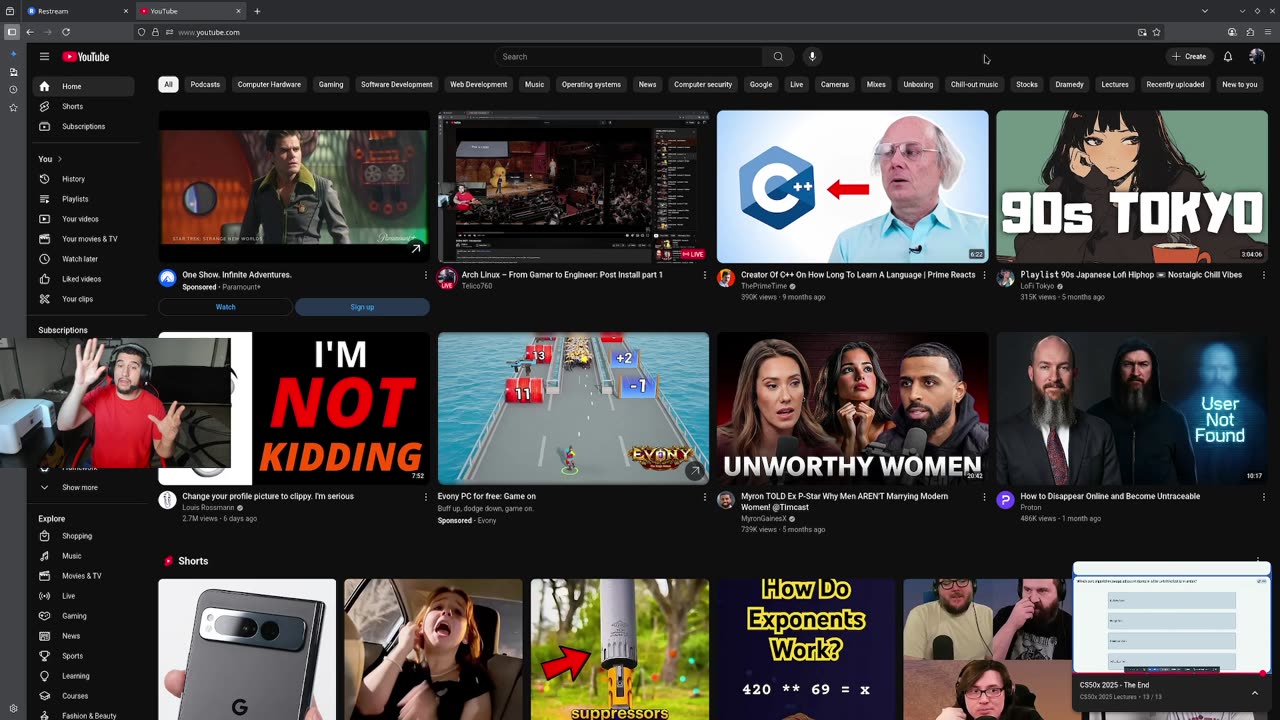Open the Create menu
The width and height of the screenshot is (1280, 720).
point(1190,57)
